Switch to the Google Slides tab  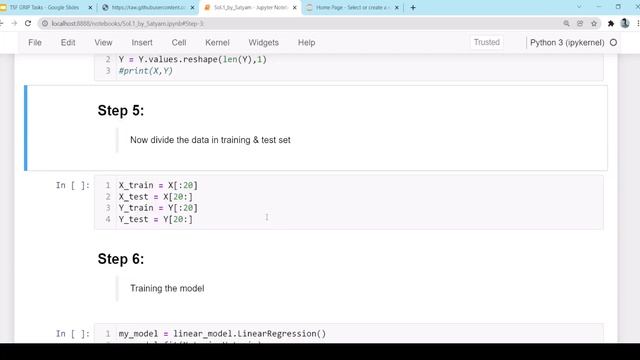(x=44, y=7)
